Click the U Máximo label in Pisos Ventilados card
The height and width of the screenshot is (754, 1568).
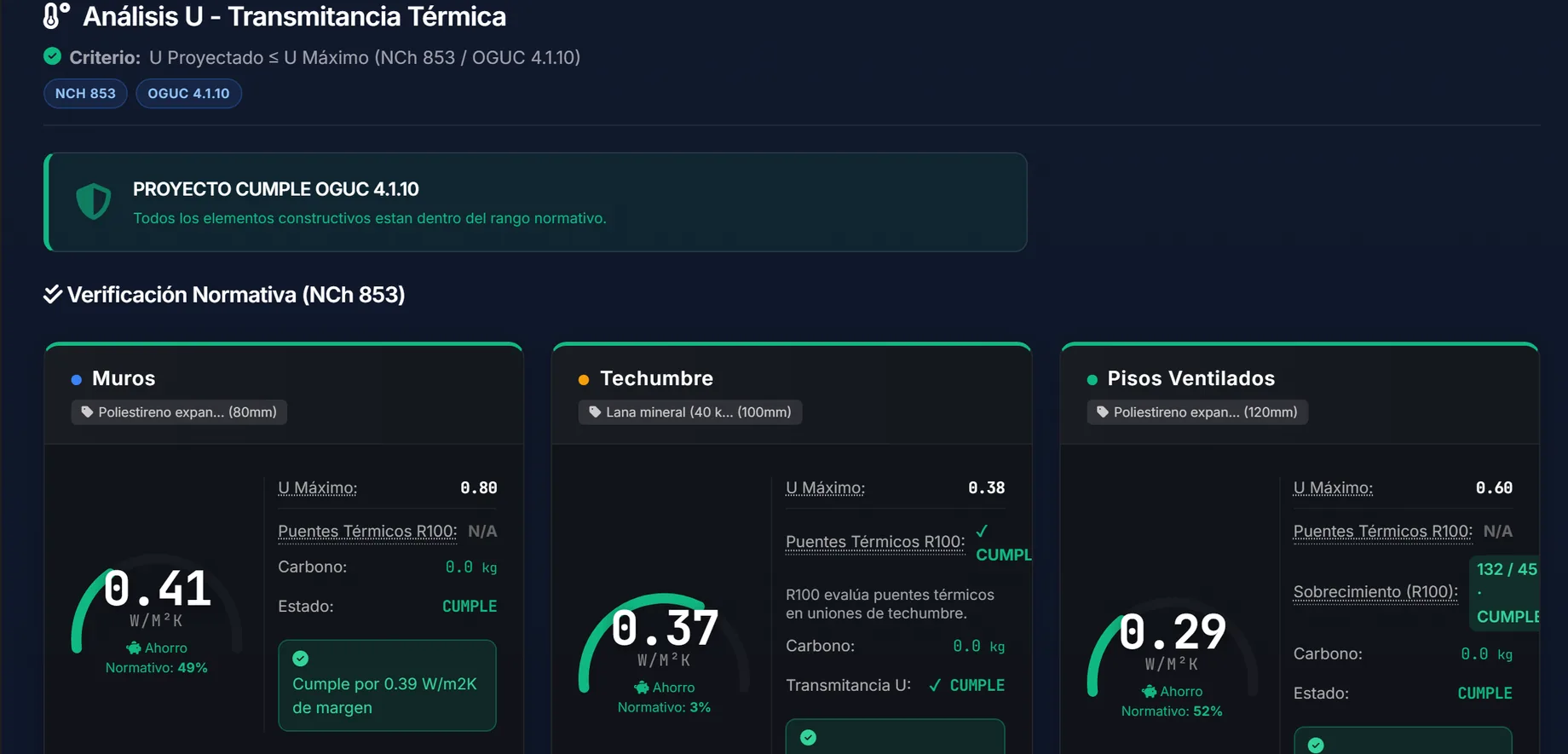1333,488
